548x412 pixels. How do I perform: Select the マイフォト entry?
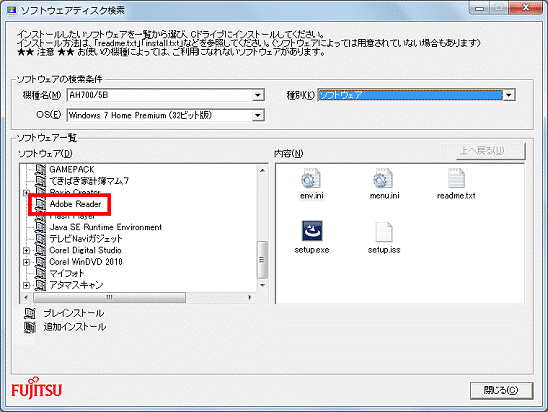pos(67,273)
